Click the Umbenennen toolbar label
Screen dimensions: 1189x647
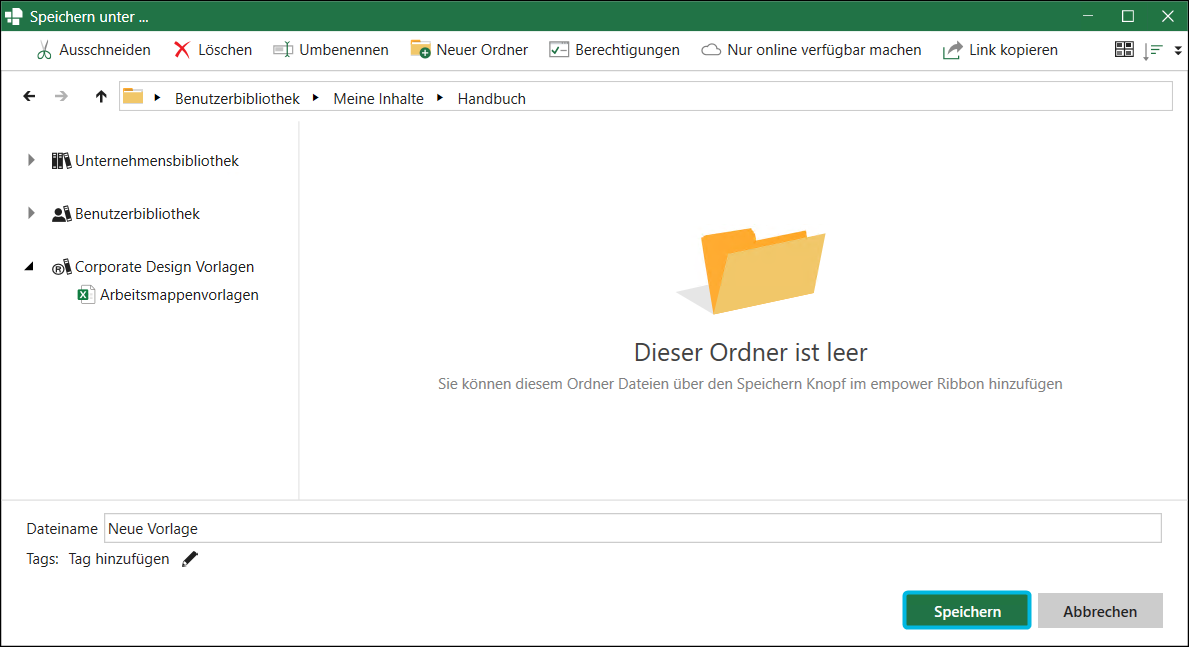click(344, 50)
